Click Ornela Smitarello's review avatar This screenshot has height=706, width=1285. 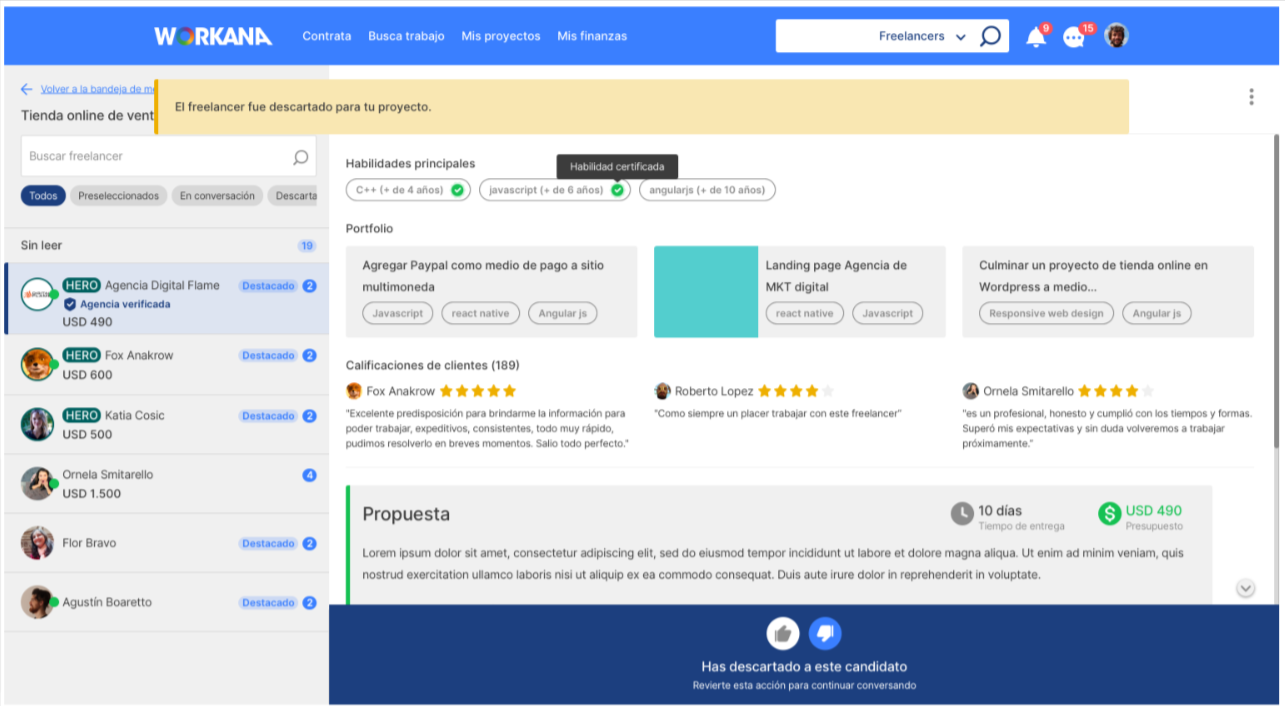970,391
